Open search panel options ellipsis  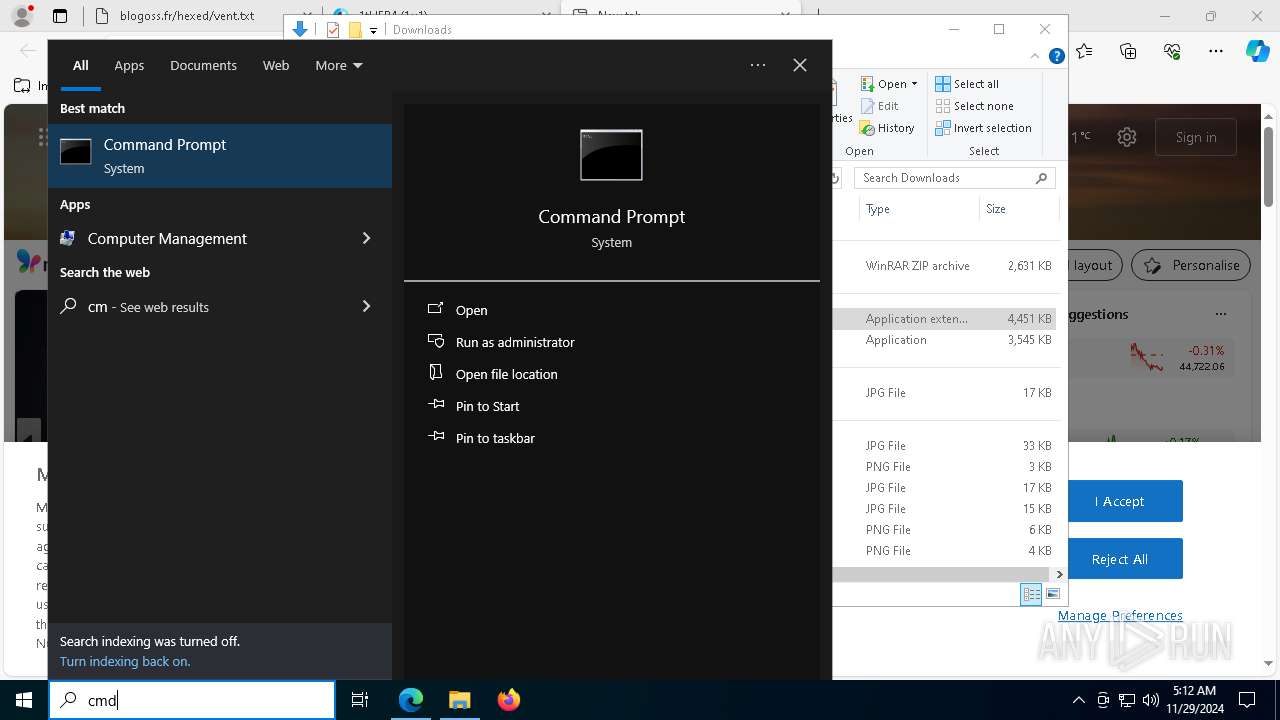pyautogui.click(x=758, y=65)
